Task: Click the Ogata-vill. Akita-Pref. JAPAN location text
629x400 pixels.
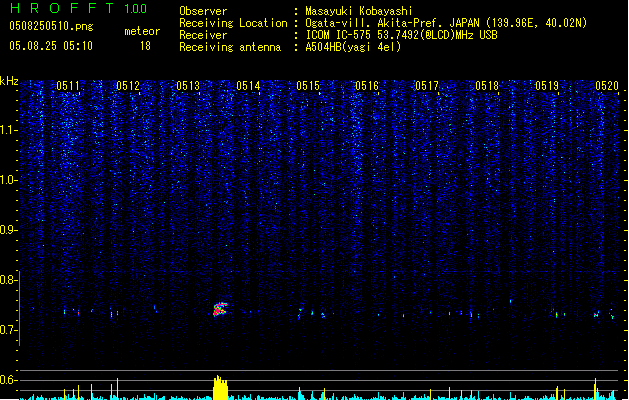Action: (446, 23)
